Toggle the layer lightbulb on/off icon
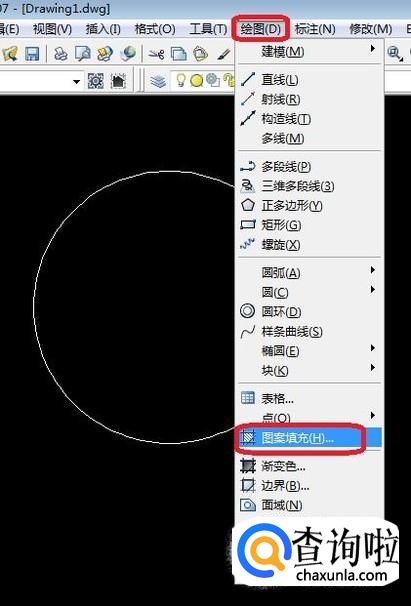Image resolution: width=411 pixels, height=606 pixels. 181,80
